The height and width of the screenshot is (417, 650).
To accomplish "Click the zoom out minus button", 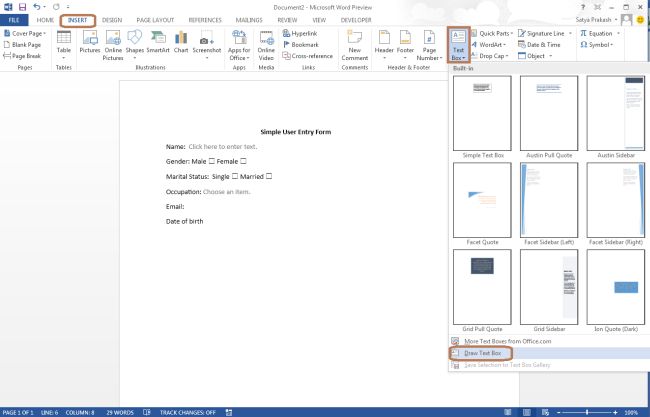I will pos(559,412).
